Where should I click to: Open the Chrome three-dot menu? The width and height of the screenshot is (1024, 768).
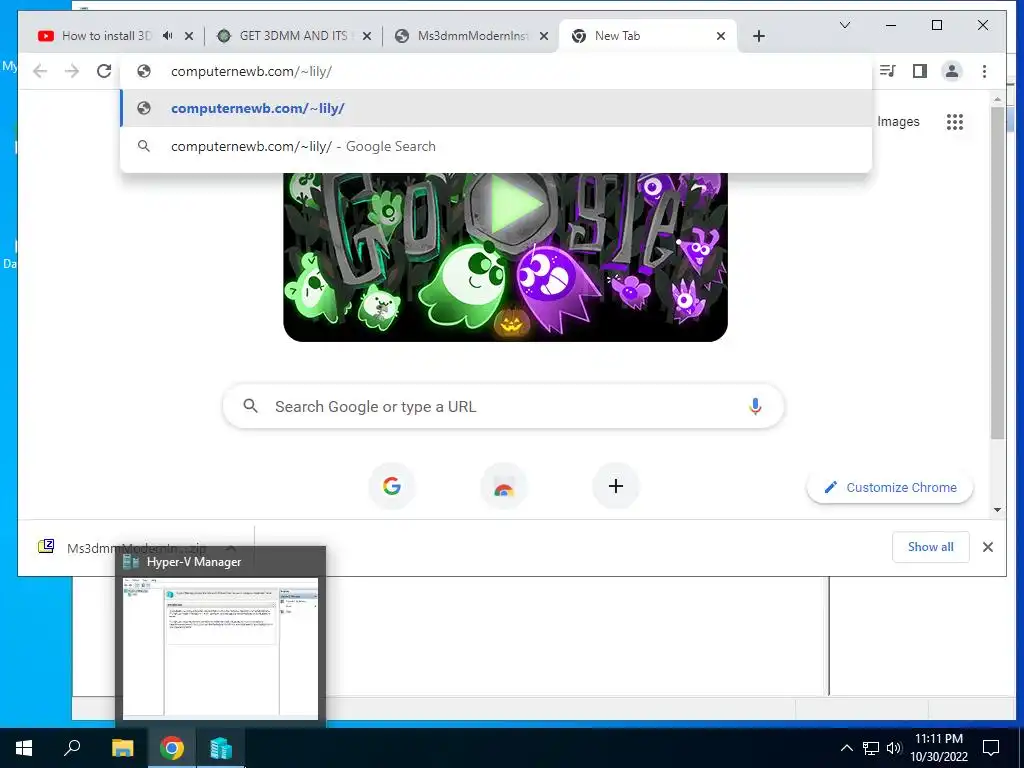pyautogui.click(x=984, y=71)
